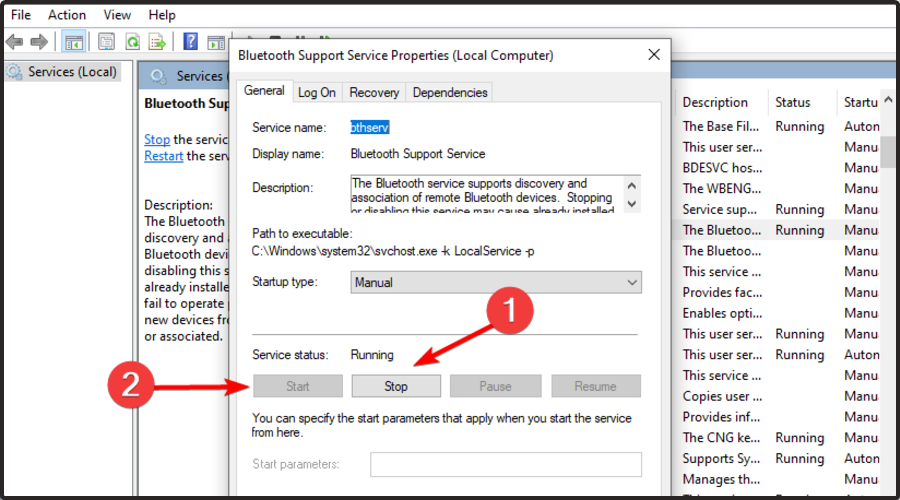Click the disabled Start button
Viewport: 900px width, 500px height.
coord(298,386)
